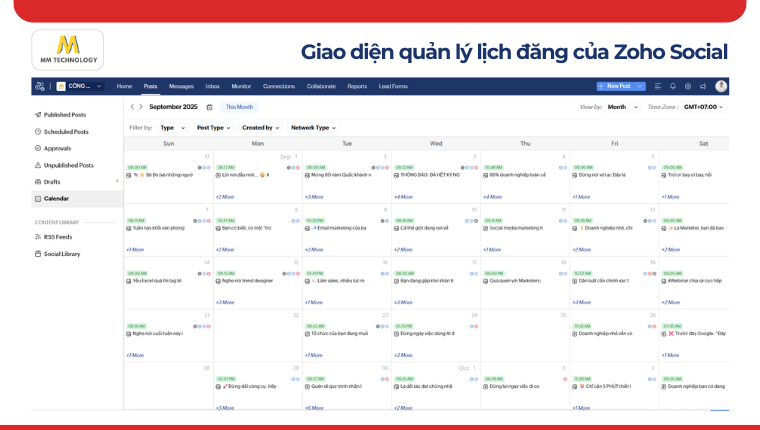The width and height of the screenshot is (760, 430).
Task: Open the Time Zone GMT+07:00 dropdown
Action: point(703,107)
